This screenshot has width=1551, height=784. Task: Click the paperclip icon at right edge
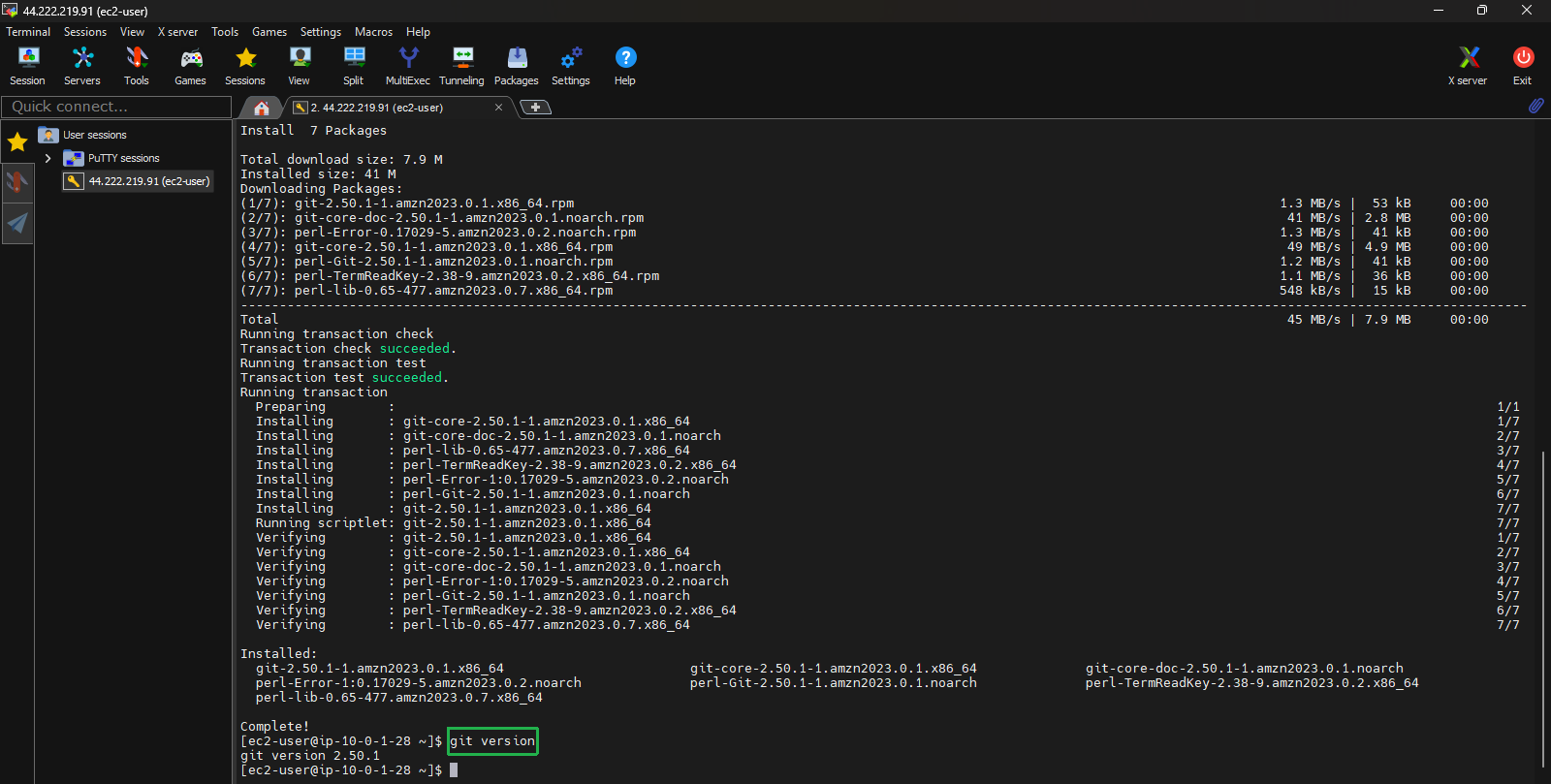coord(1535,106)
